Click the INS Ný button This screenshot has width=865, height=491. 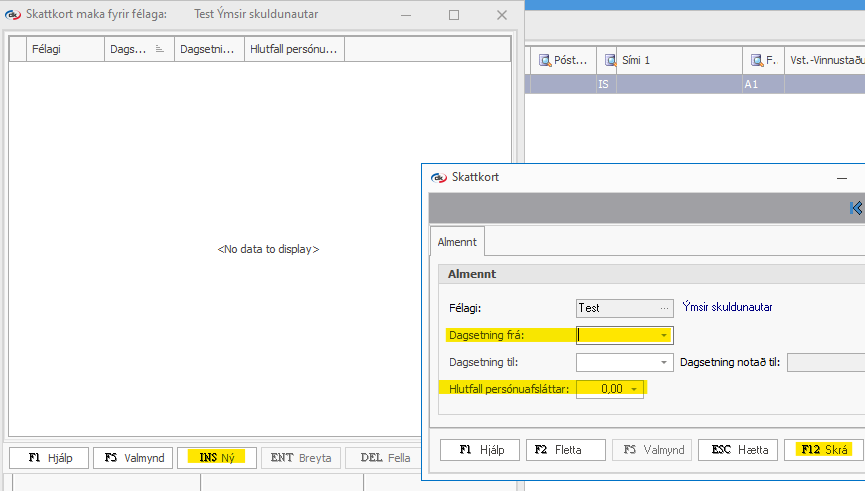(216, 457)
